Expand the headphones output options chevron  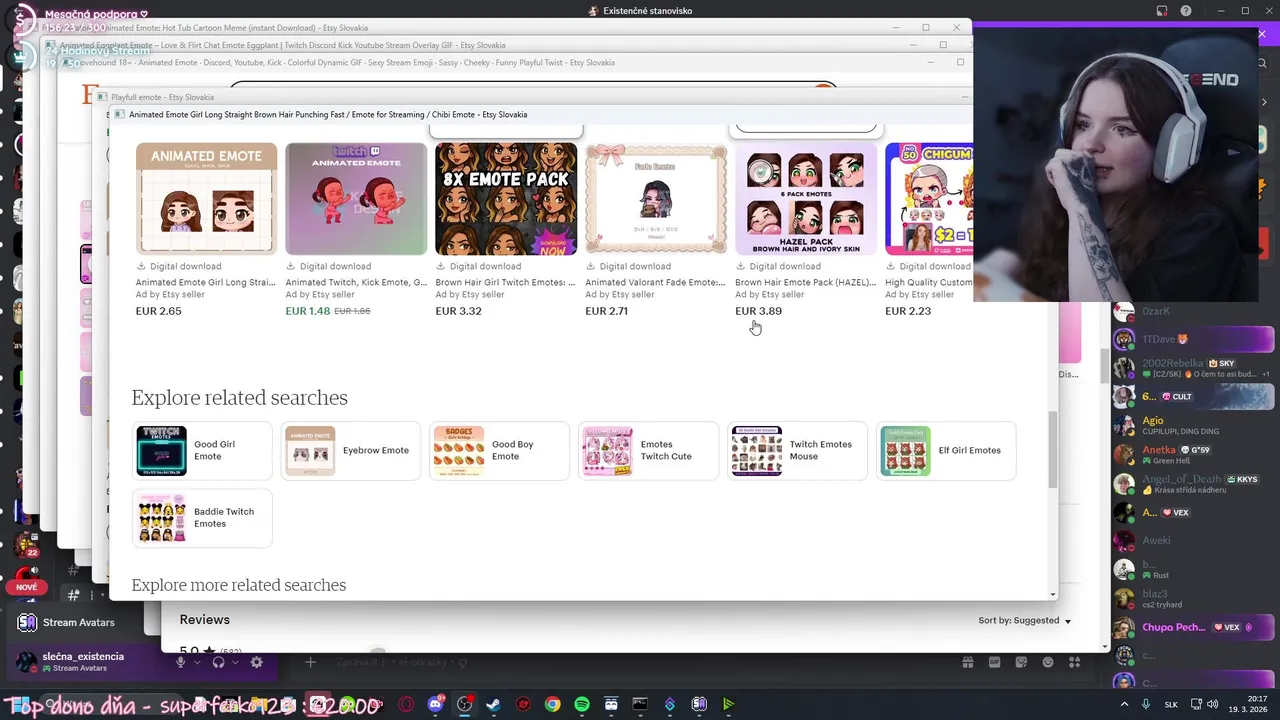pos(234,662)
